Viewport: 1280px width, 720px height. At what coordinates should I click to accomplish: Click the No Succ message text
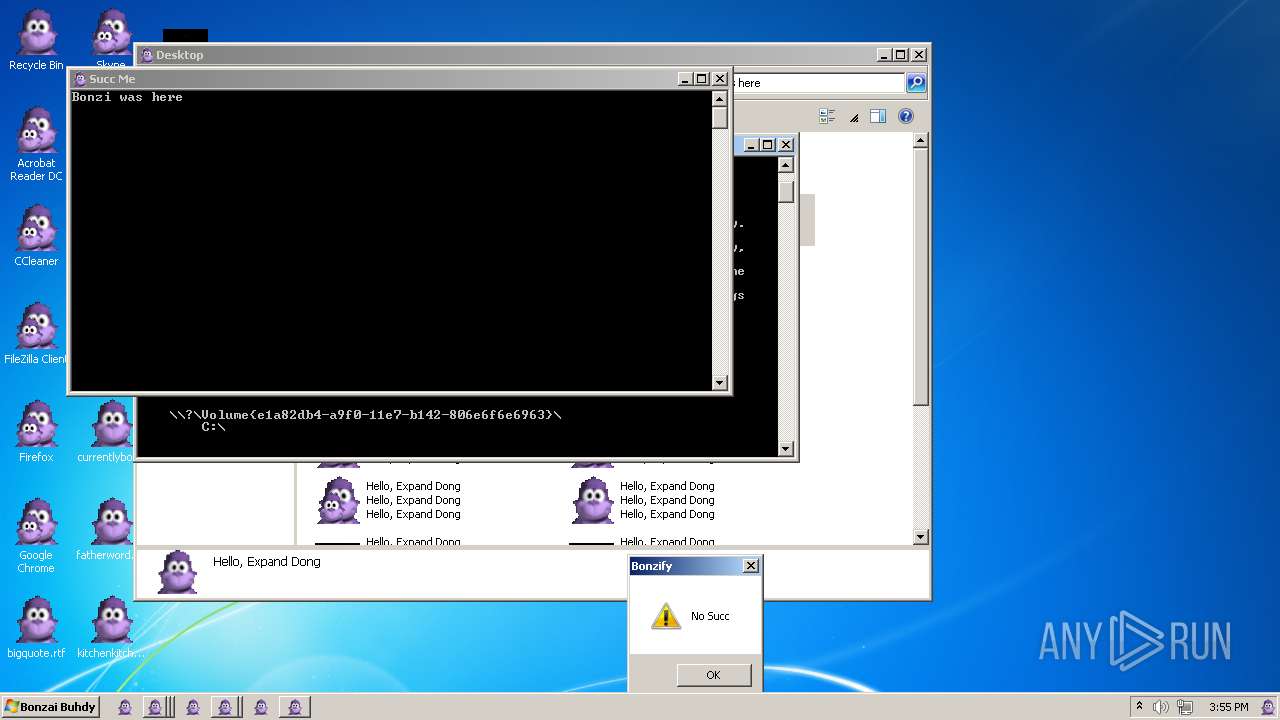click(x=710, y=616)
